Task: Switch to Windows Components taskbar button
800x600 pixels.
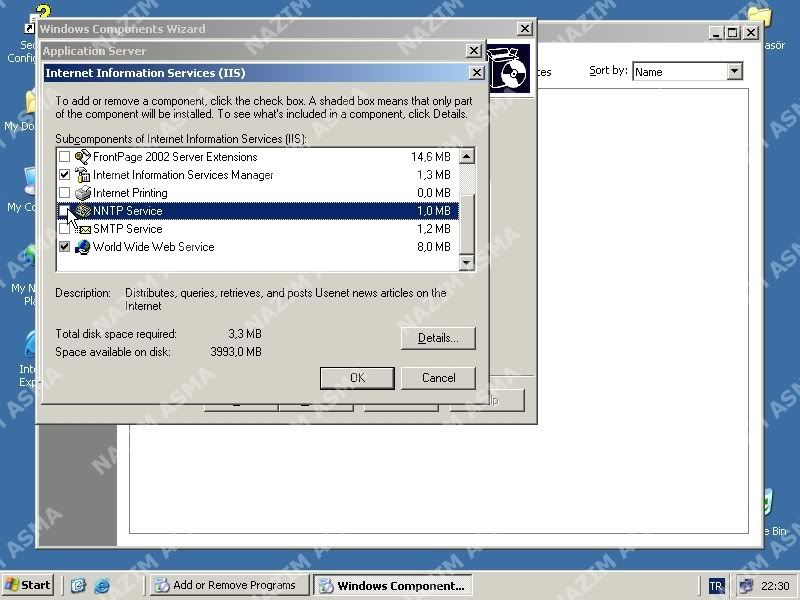Action: click(392, 585)
